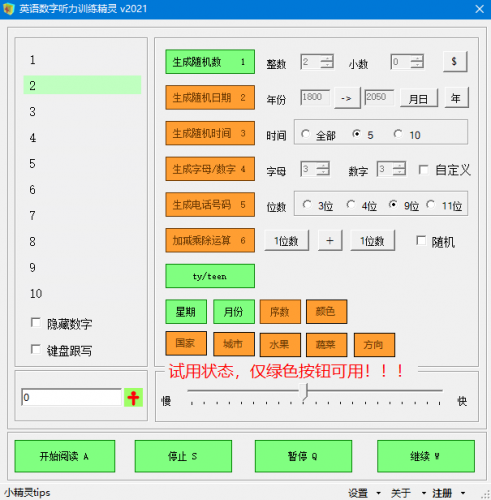Click the 整数 integer spinner arrows
This screenshot has height=500, width=491.
point(327,62)
